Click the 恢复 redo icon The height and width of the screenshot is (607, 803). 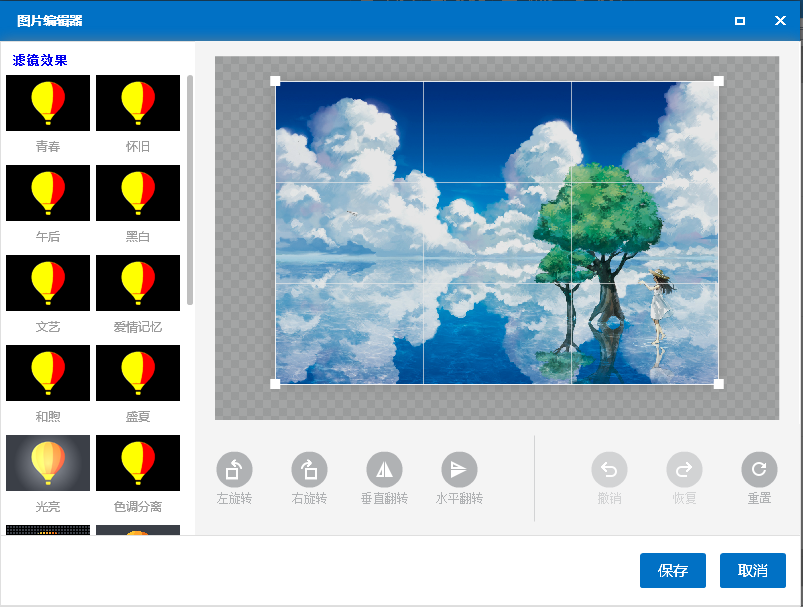click(x=684, y=469)
